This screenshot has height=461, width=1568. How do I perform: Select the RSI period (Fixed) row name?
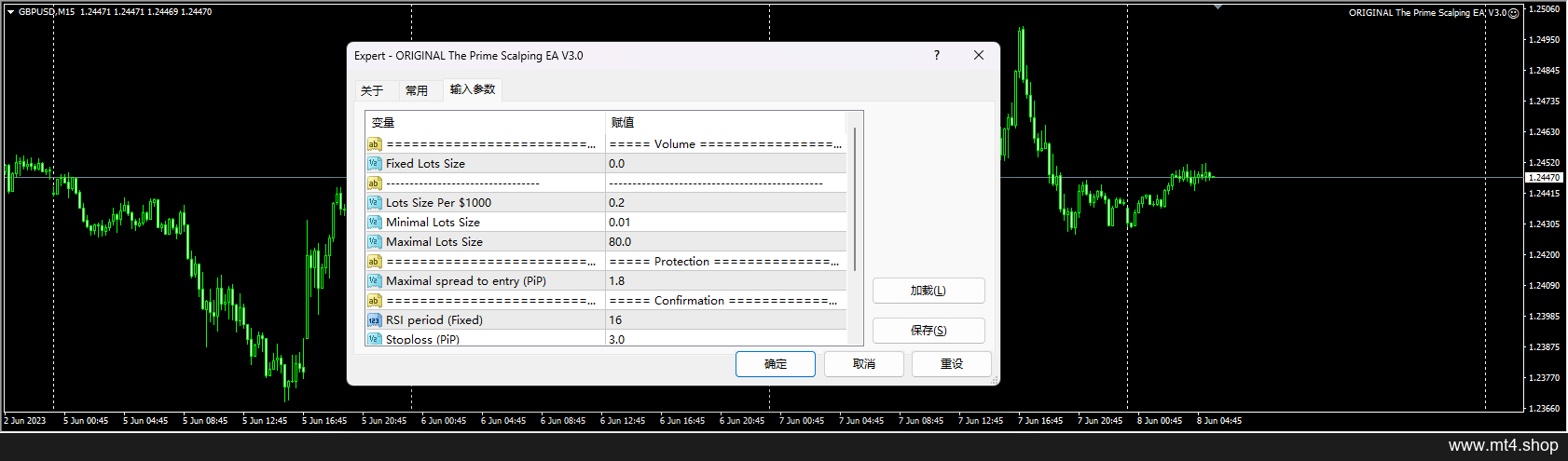[x=434, y=320]
